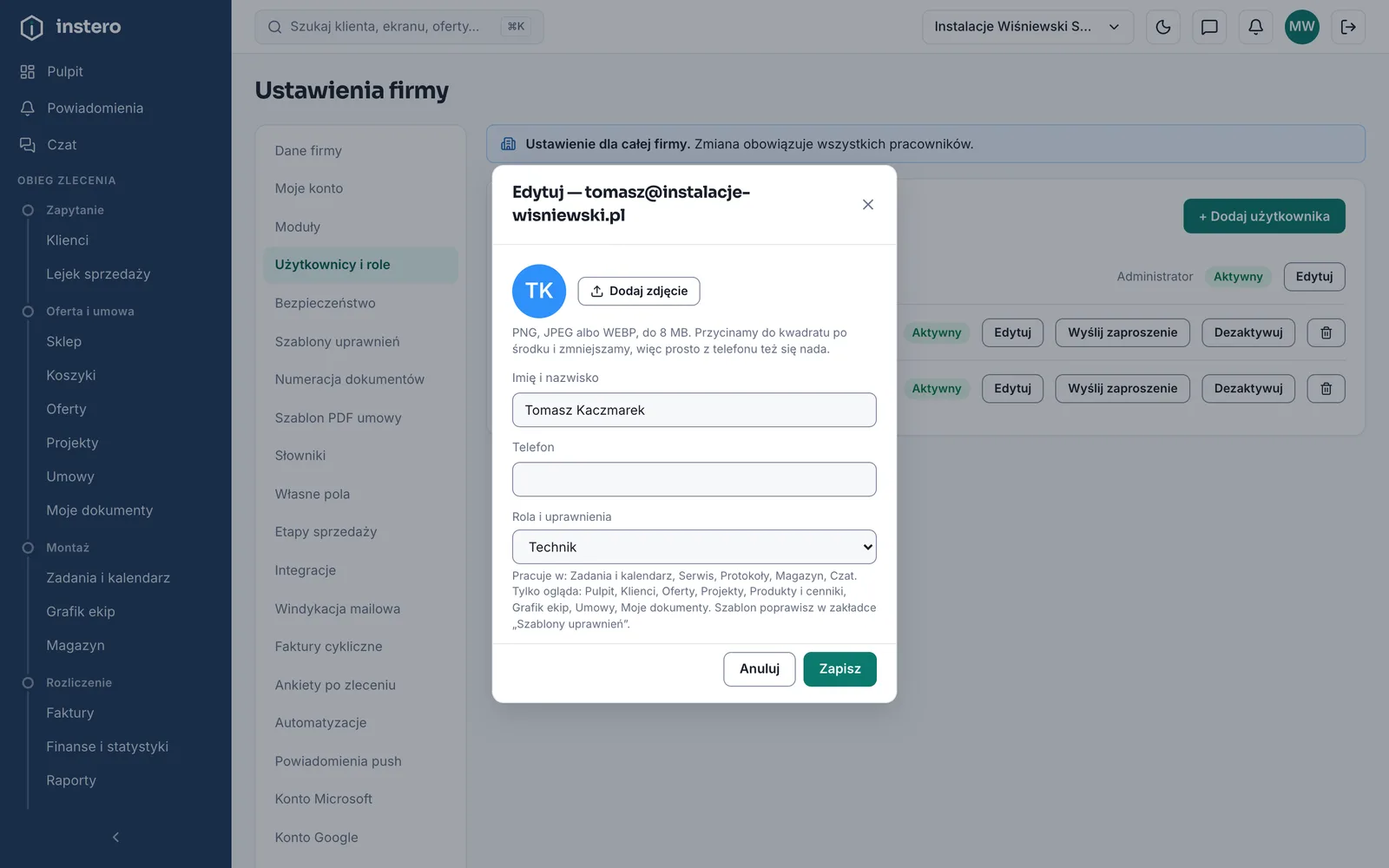The height and width of the screenshot is (868, 1389).
Task: Click Imię i nazwisko field
Action: (x=694, y=410)
